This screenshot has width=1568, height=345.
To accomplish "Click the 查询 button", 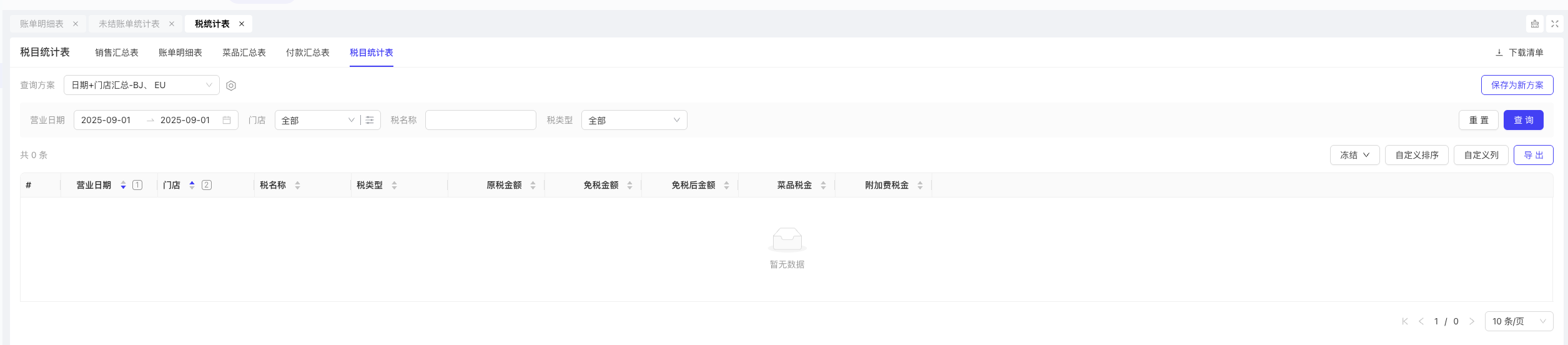I will coord(1523,120).
